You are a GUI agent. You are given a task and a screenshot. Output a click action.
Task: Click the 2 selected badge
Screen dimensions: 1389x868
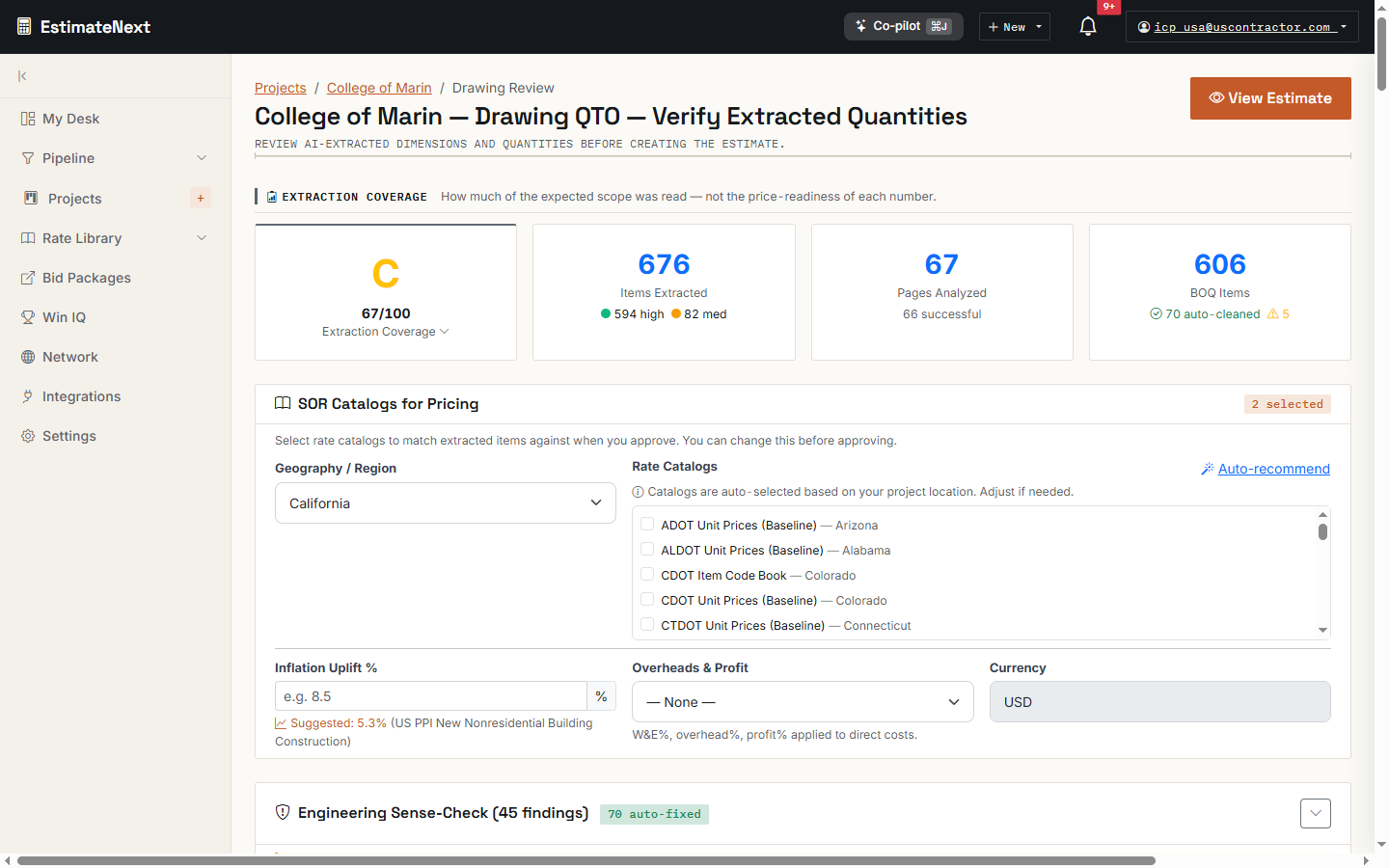(1287, 404)
